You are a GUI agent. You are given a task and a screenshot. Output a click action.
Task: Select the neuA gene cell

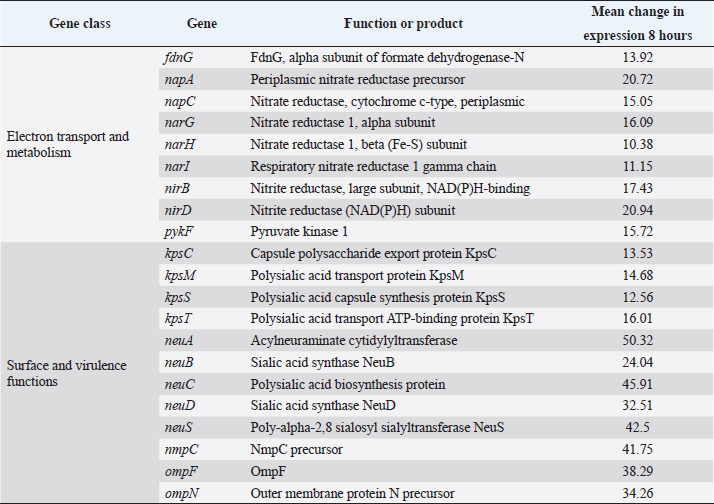click(179, 341)
